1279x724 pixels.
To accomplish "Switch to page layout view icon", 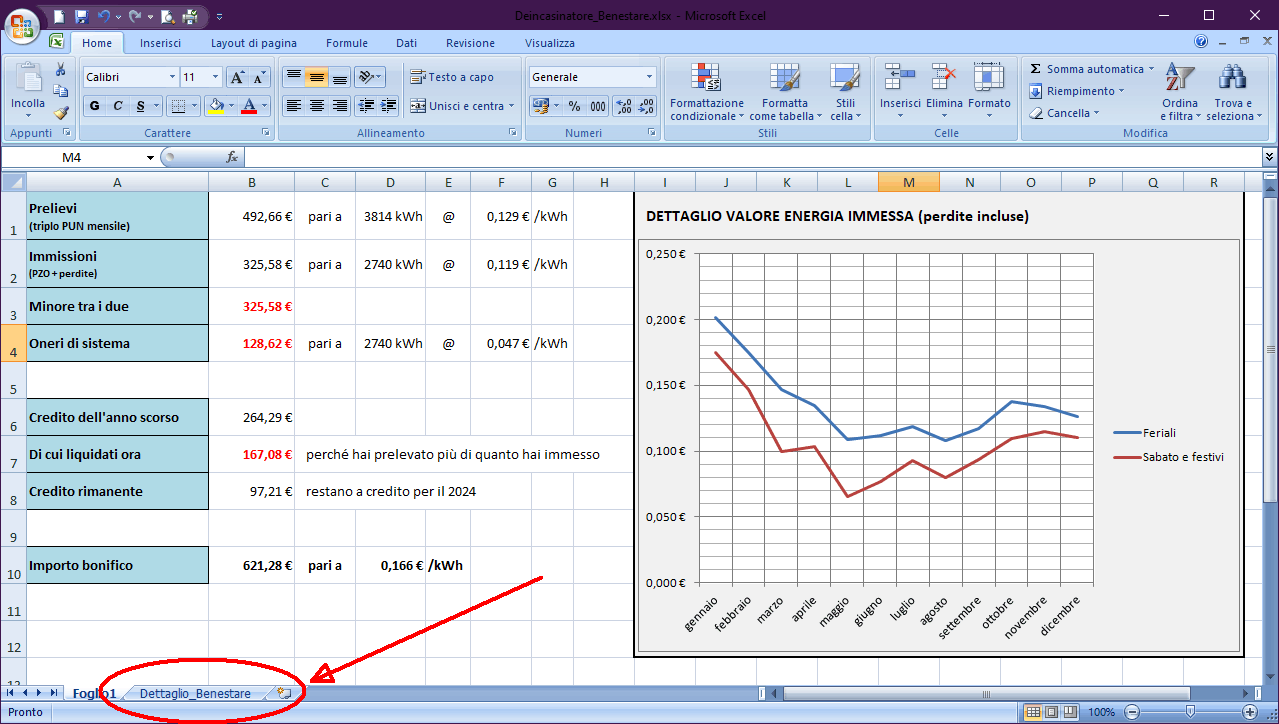I will (x=1051, y=712).
